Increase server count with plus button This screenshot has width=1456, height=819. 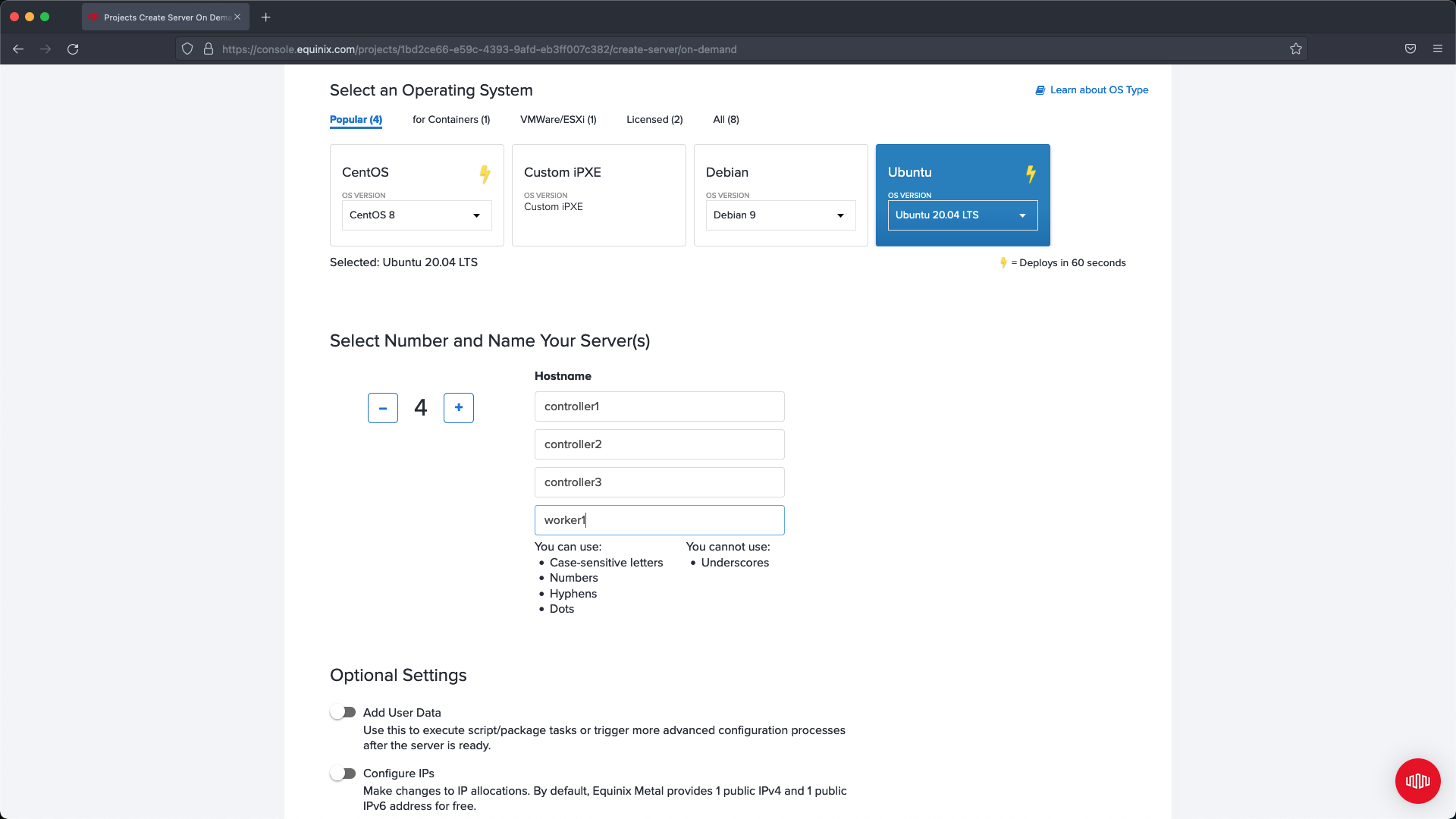[x=459, y=408]
